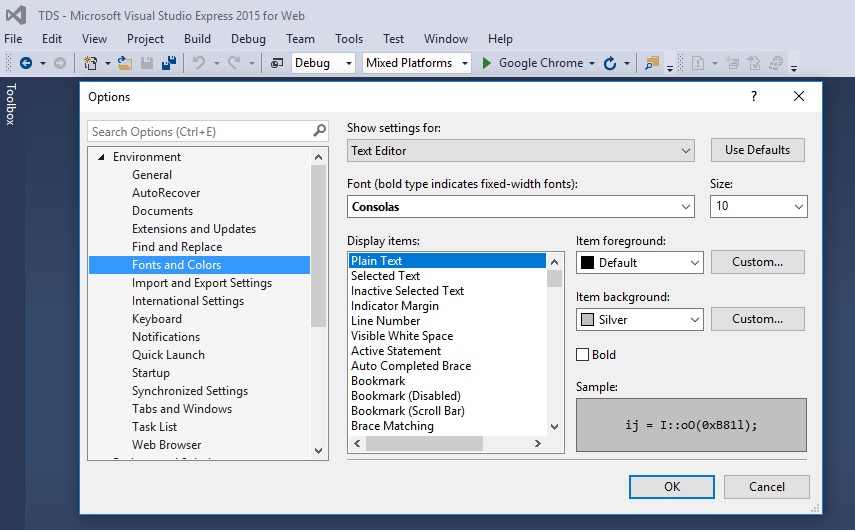The image size is (855, 530).
Task: Open the Edit menu
Action: point(52,39)
